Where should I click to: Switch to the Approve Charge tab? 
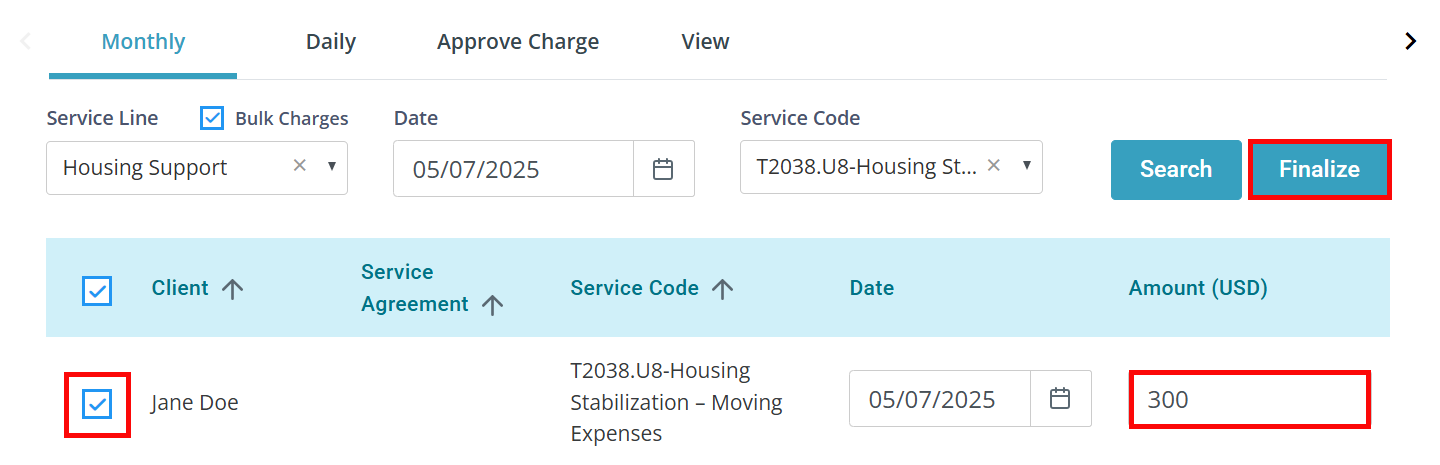pos(518,42)
